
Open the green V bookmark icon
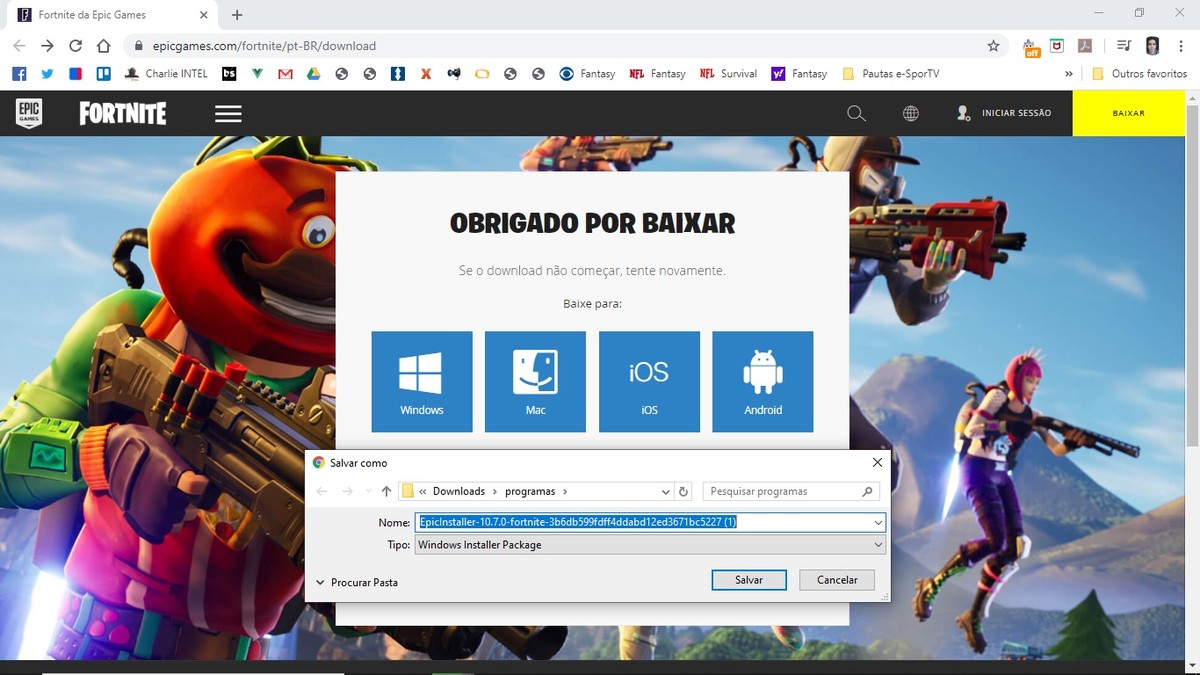[x=257, y=74]
